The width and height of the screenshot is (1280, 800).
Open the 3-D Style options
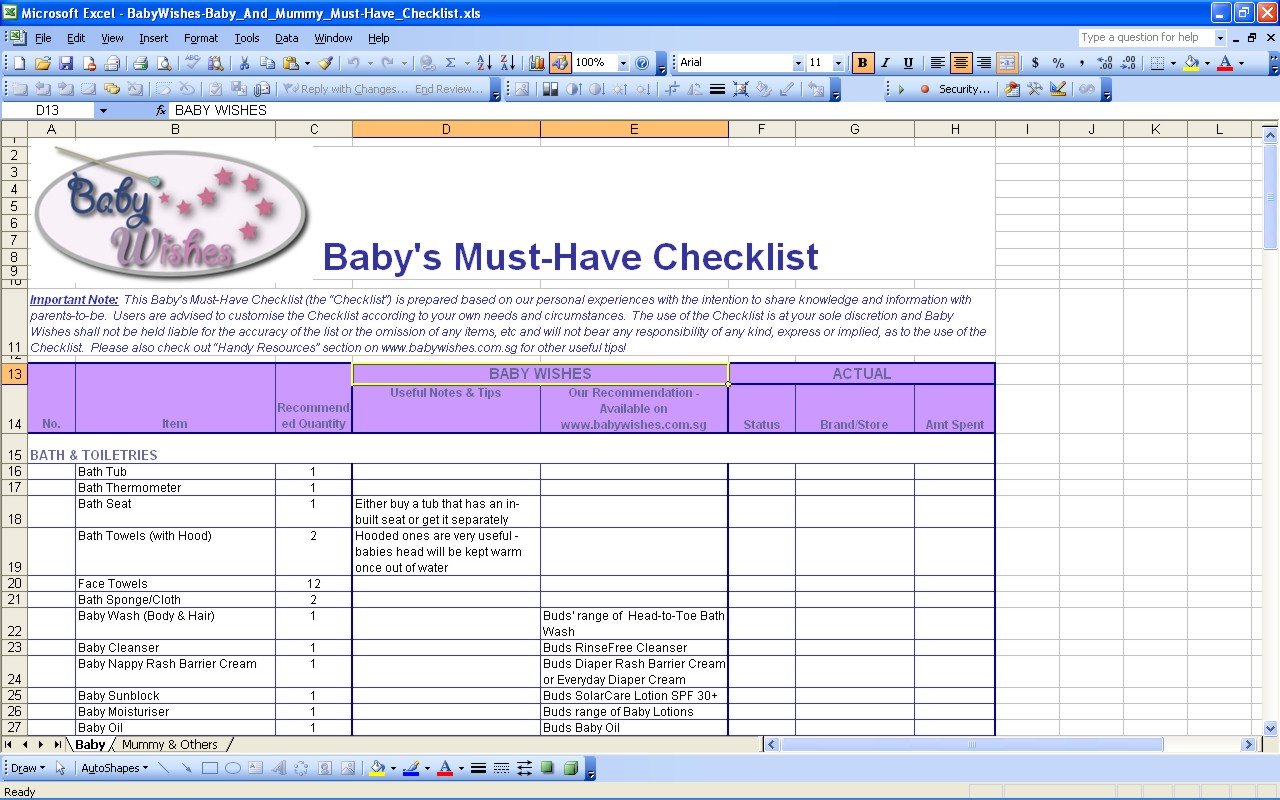coord(570,769)
